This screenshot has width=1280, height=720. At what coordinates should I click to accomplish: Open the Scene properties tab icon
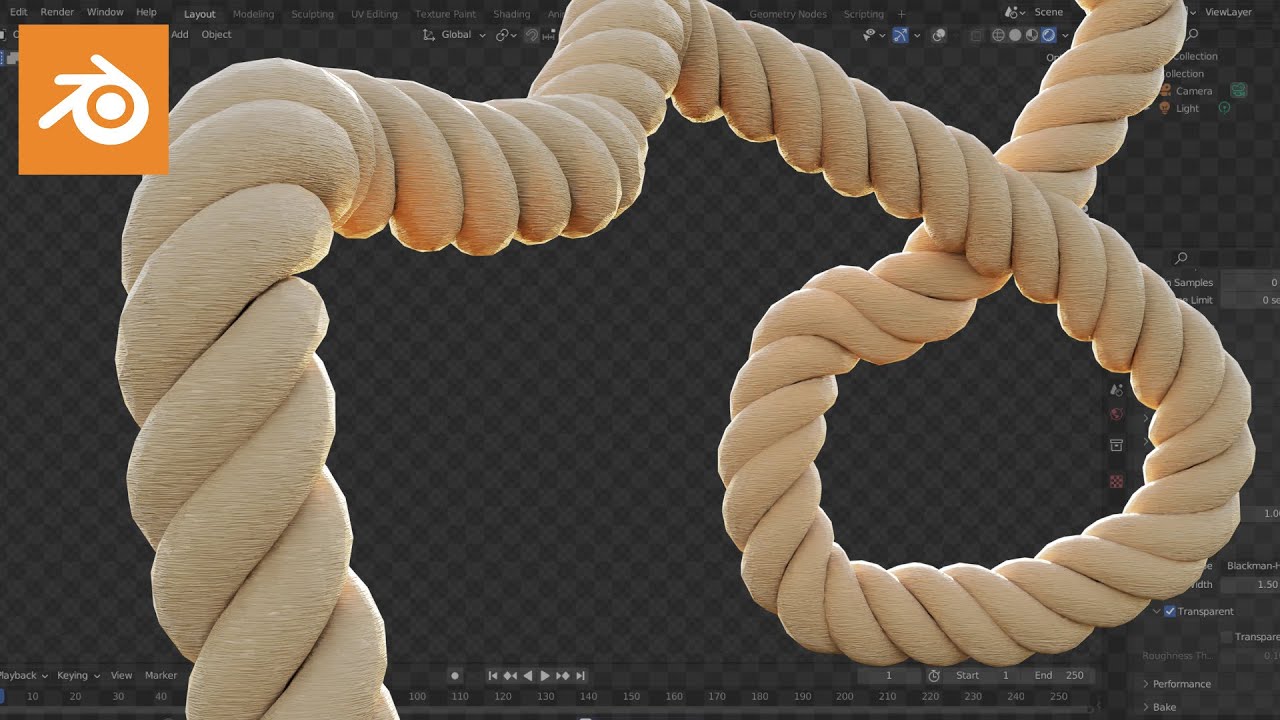tap(1116, 389)
